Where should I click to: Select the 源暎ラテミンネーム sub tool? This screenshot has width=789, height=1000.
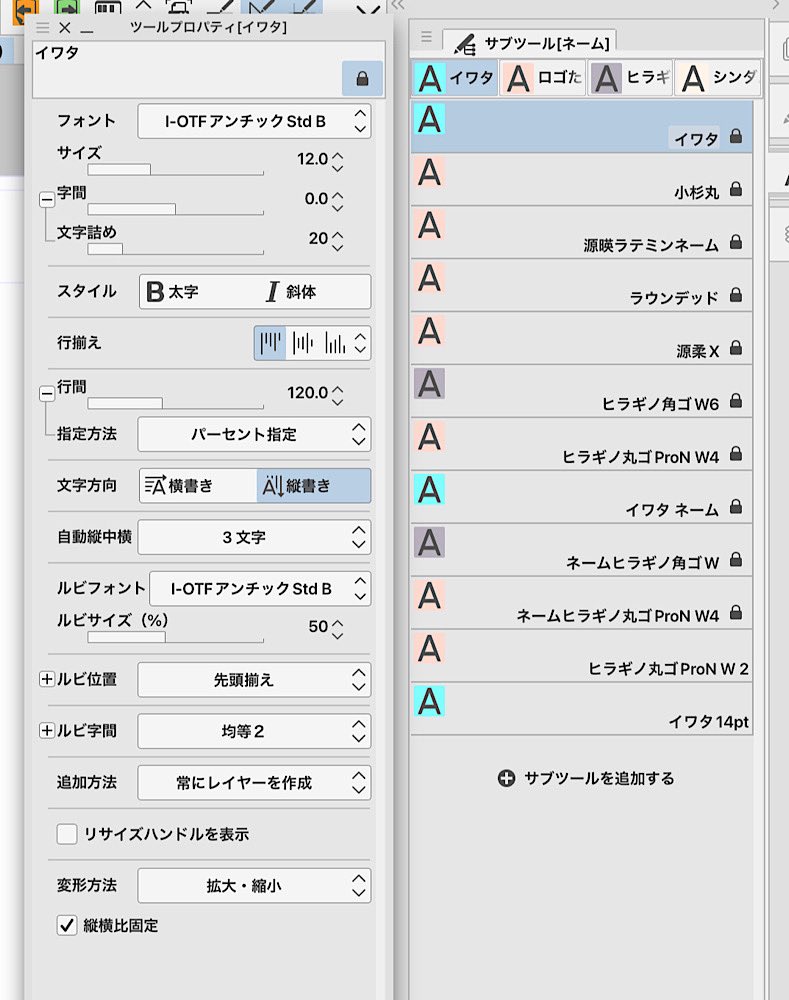pyautogui.click(x=582, y=232)
